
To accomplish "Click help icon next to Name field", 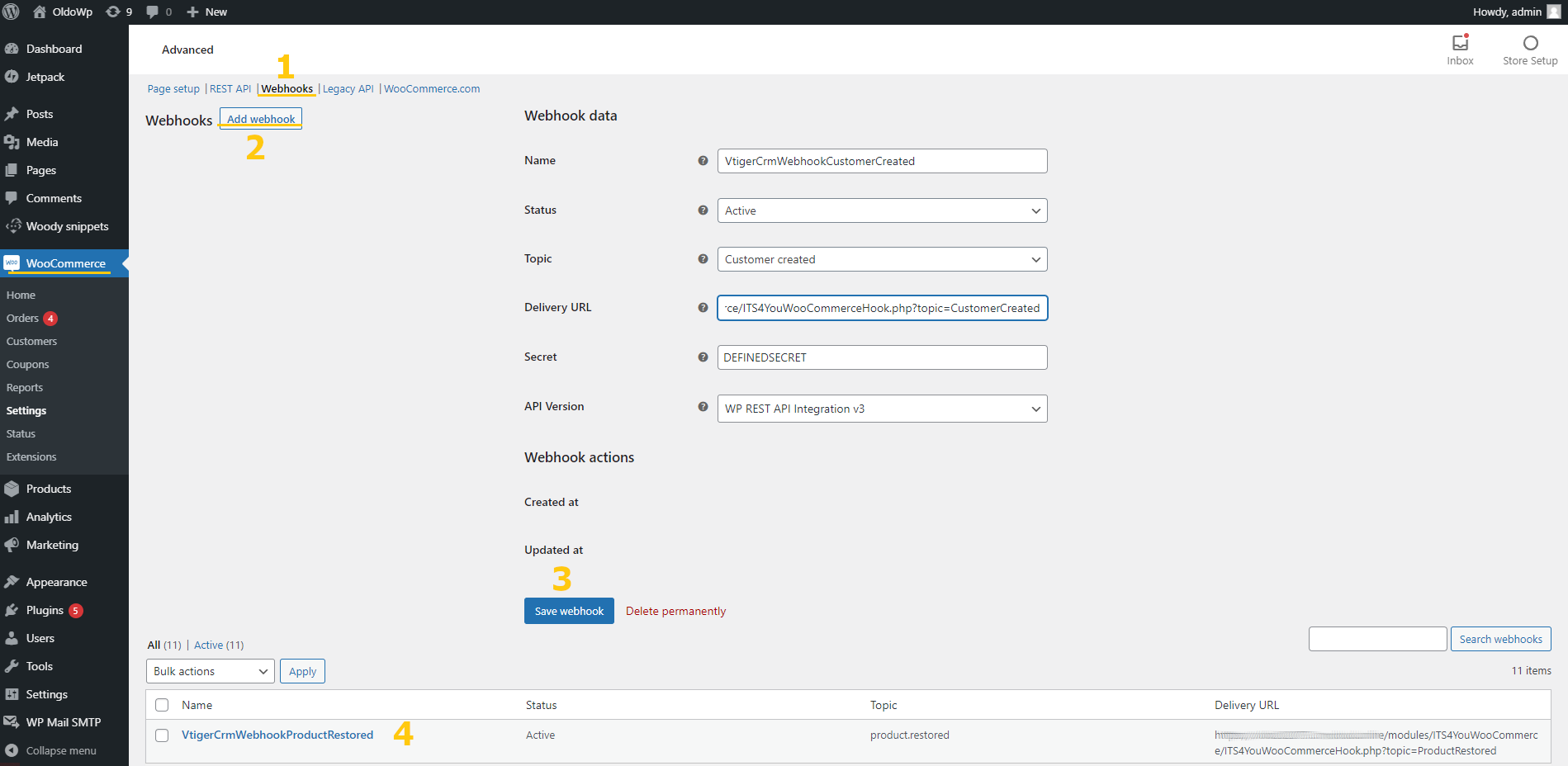I will [x=703, y=161].
